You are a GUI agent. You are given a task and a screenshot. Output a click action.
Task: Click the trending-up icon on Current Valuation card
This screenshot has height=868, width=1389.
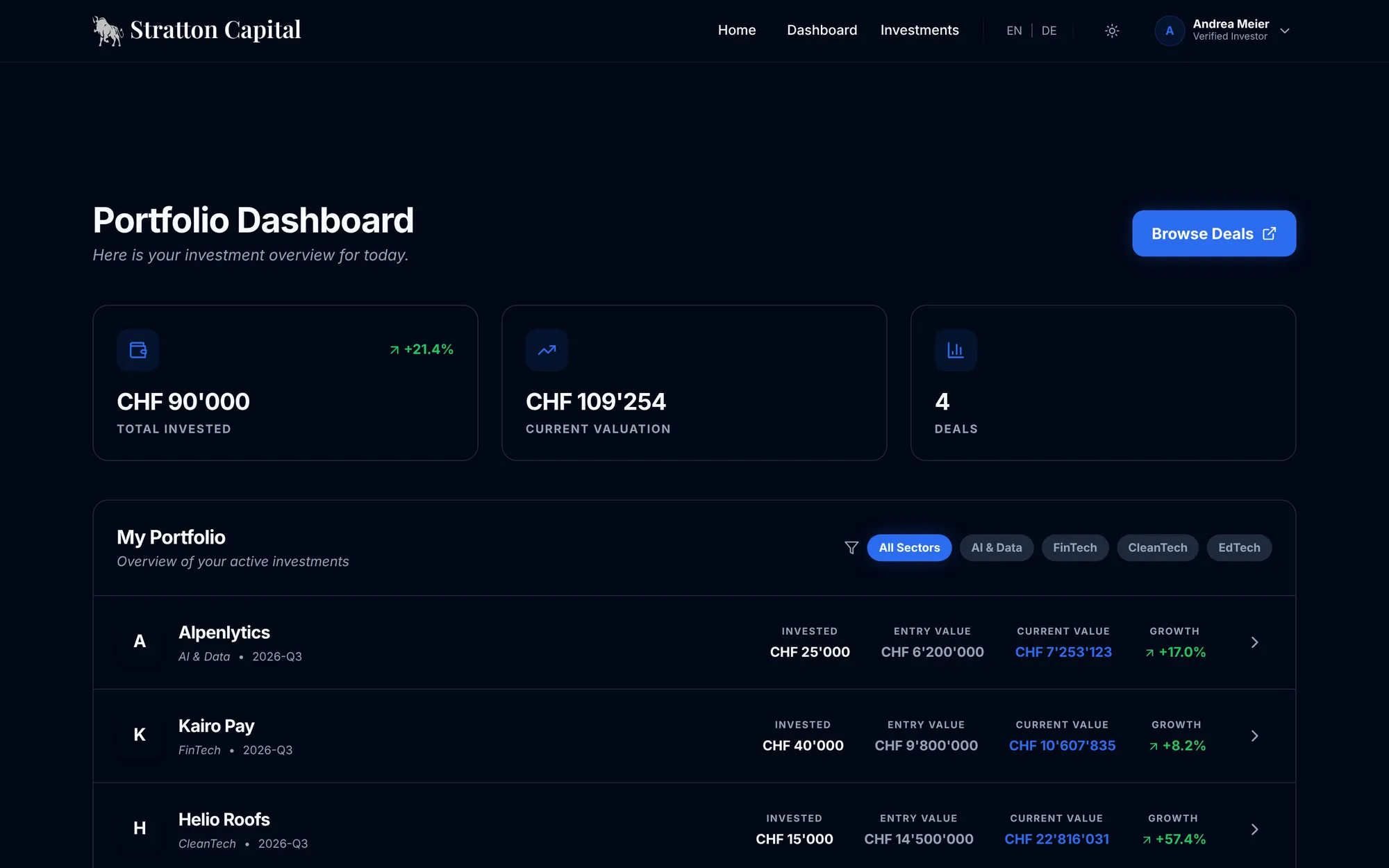click(547, 350)
